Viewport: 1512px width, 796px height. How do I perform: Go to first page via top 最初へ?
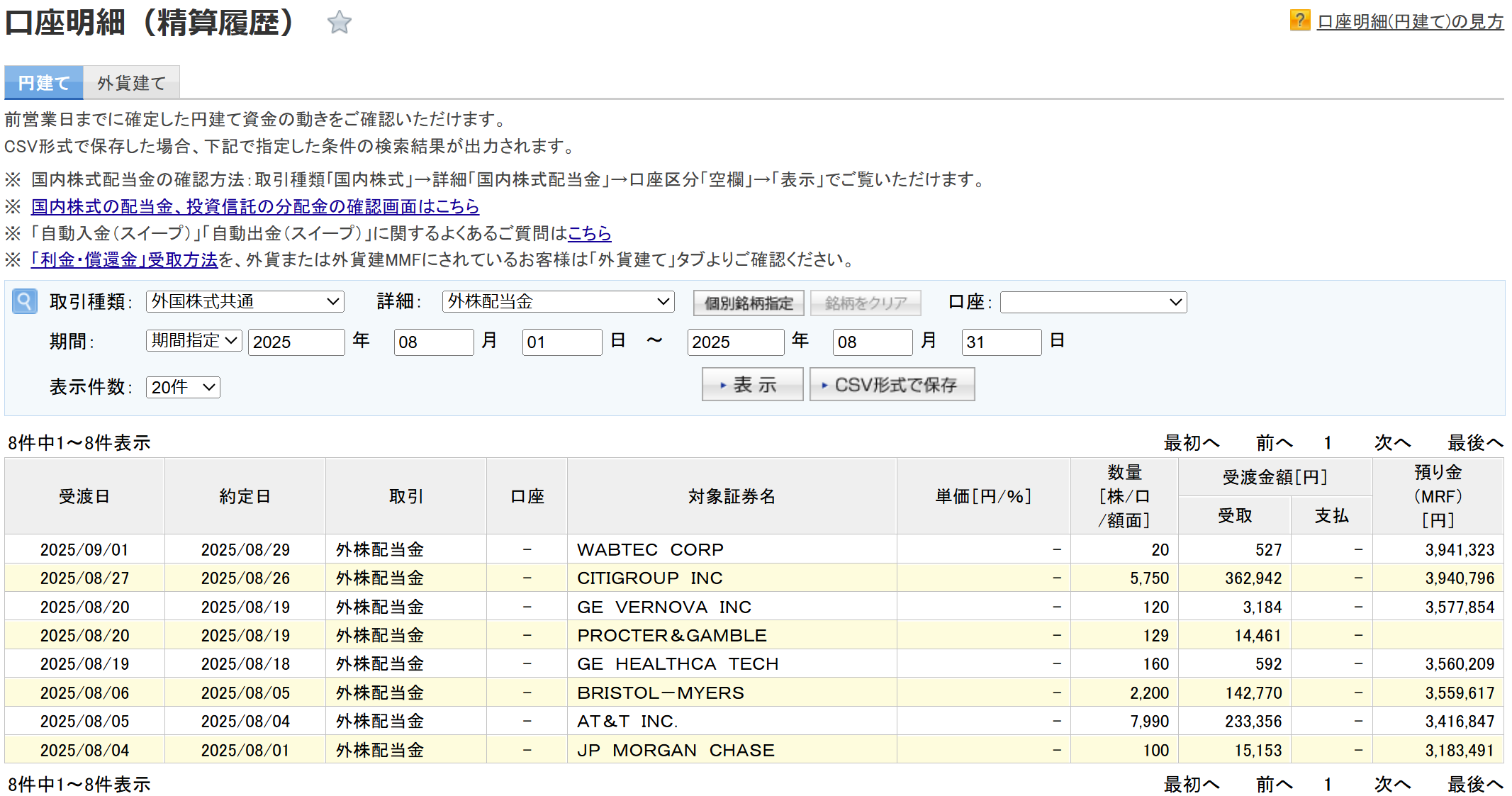coord(1192,443)
